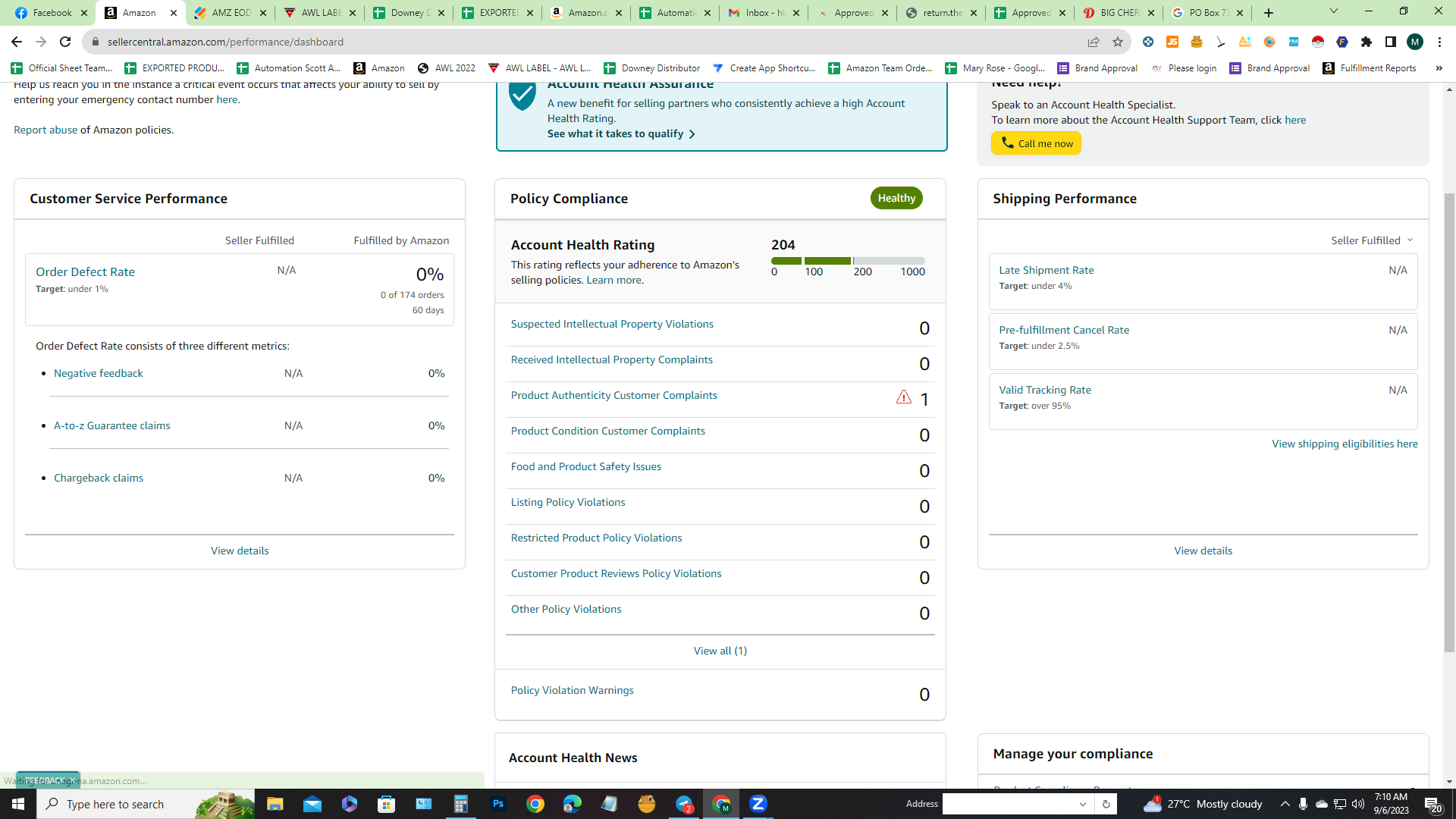Open Food and Product Safety Issues
Image resolution: width=1456 pixels, height=819 pixels.
(585, 467)
